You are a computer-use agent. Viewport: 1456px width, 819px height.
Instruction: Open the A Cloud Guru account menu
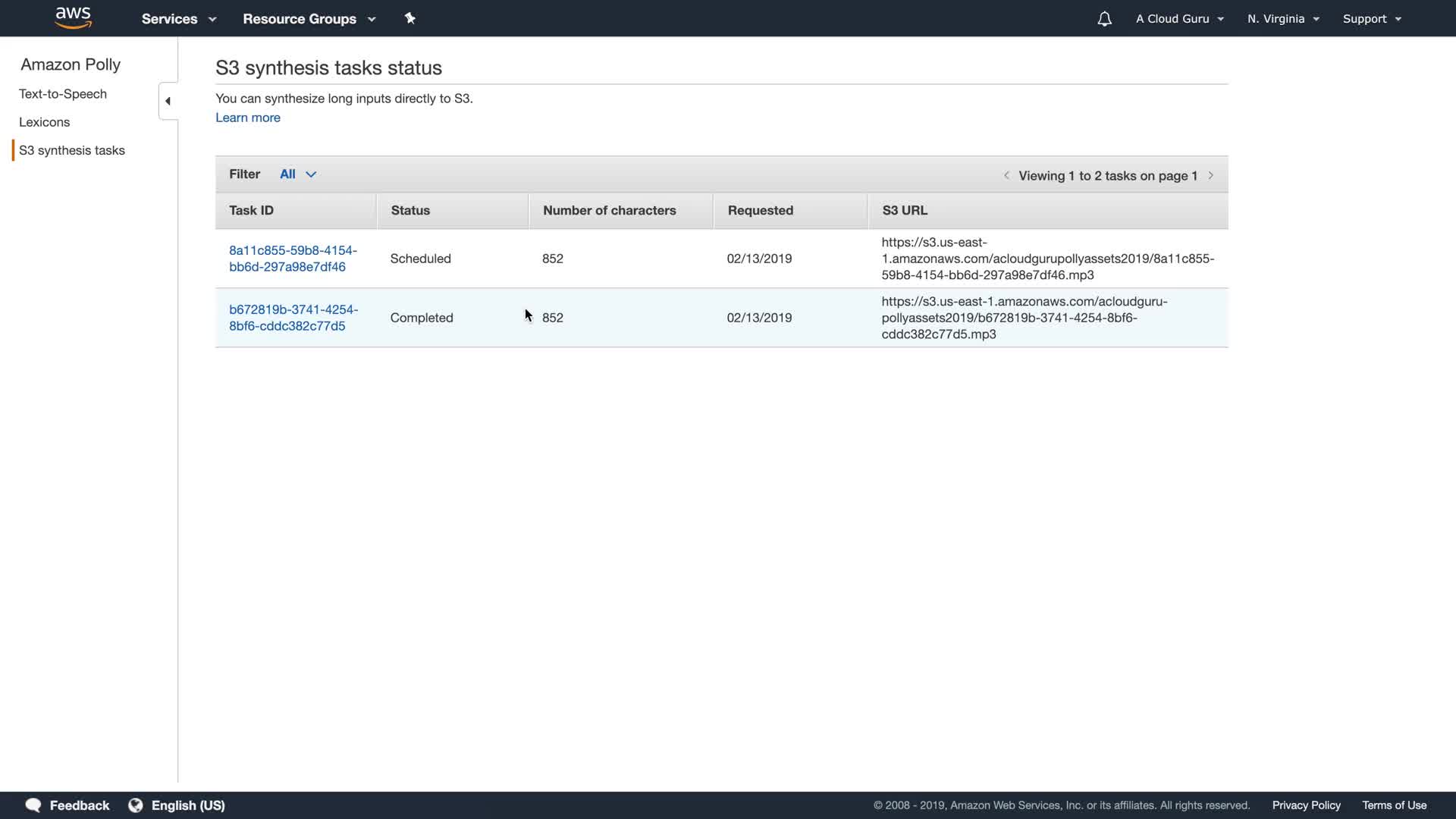pyautogui.click(x=1179, y=19)
